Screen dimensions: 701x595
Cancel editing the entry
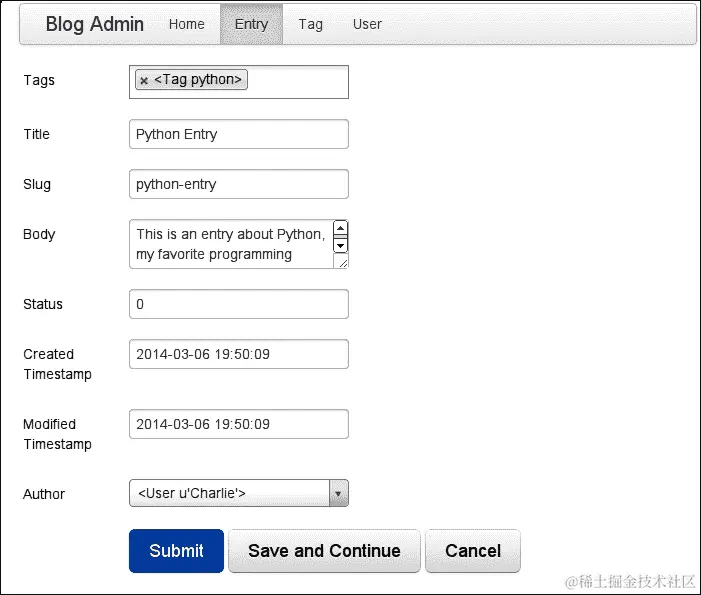coord(473,551)
